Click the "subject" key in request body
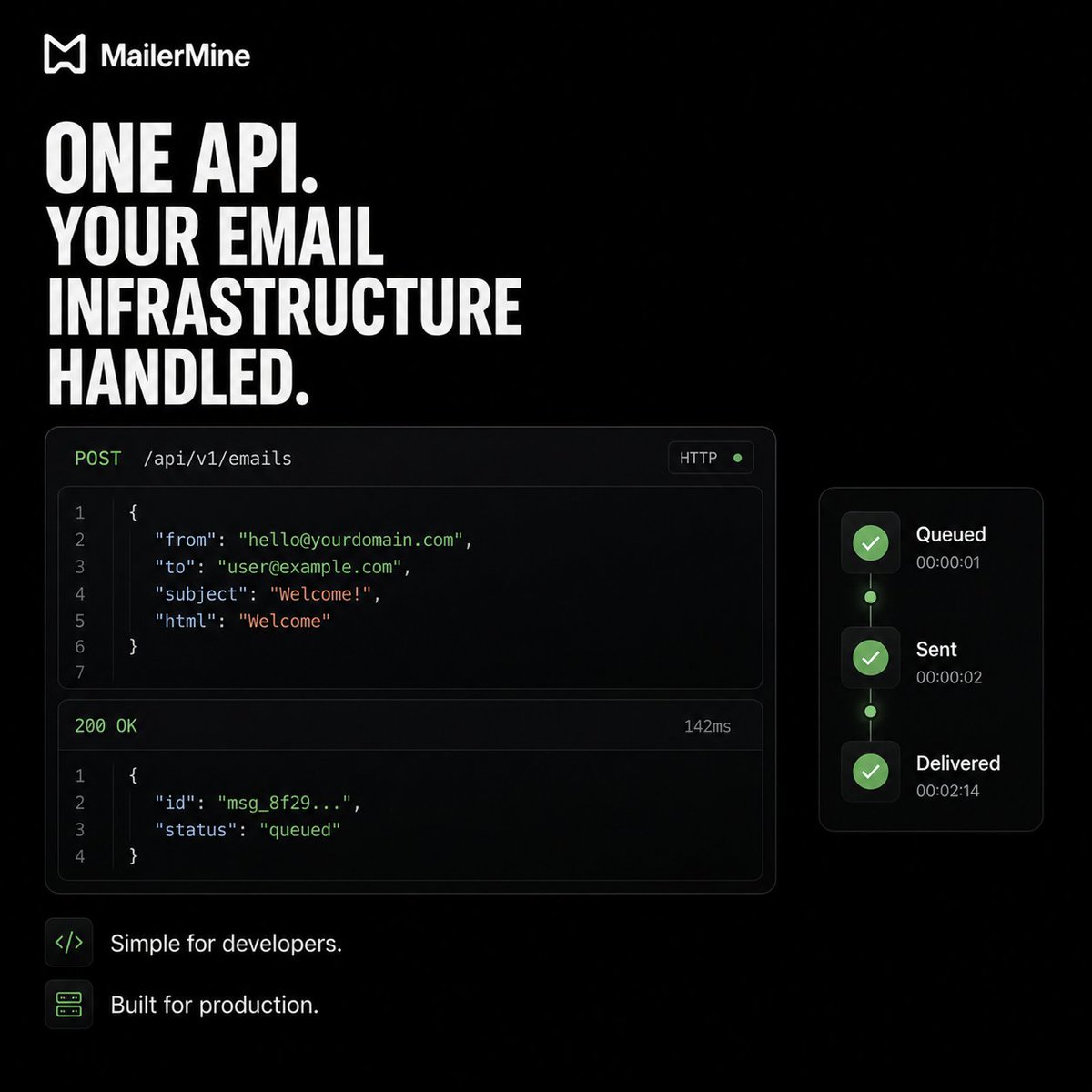This screenshot has width=1092, height=1092. click(201, 594)
